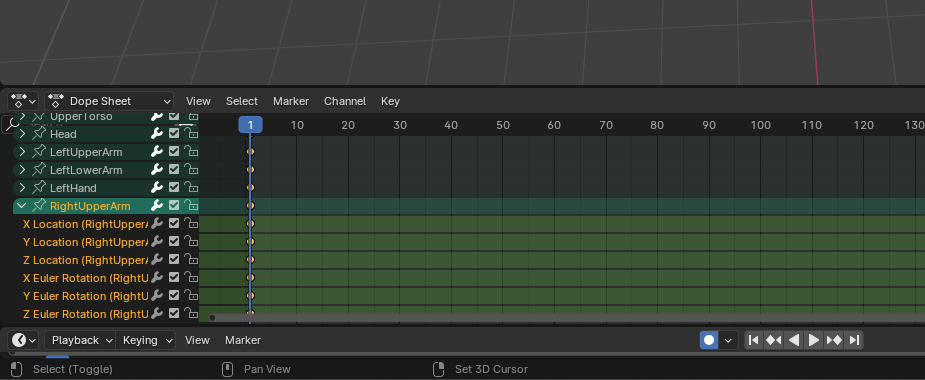Expand the LeftUpperArm channel group

pos(22,152)
